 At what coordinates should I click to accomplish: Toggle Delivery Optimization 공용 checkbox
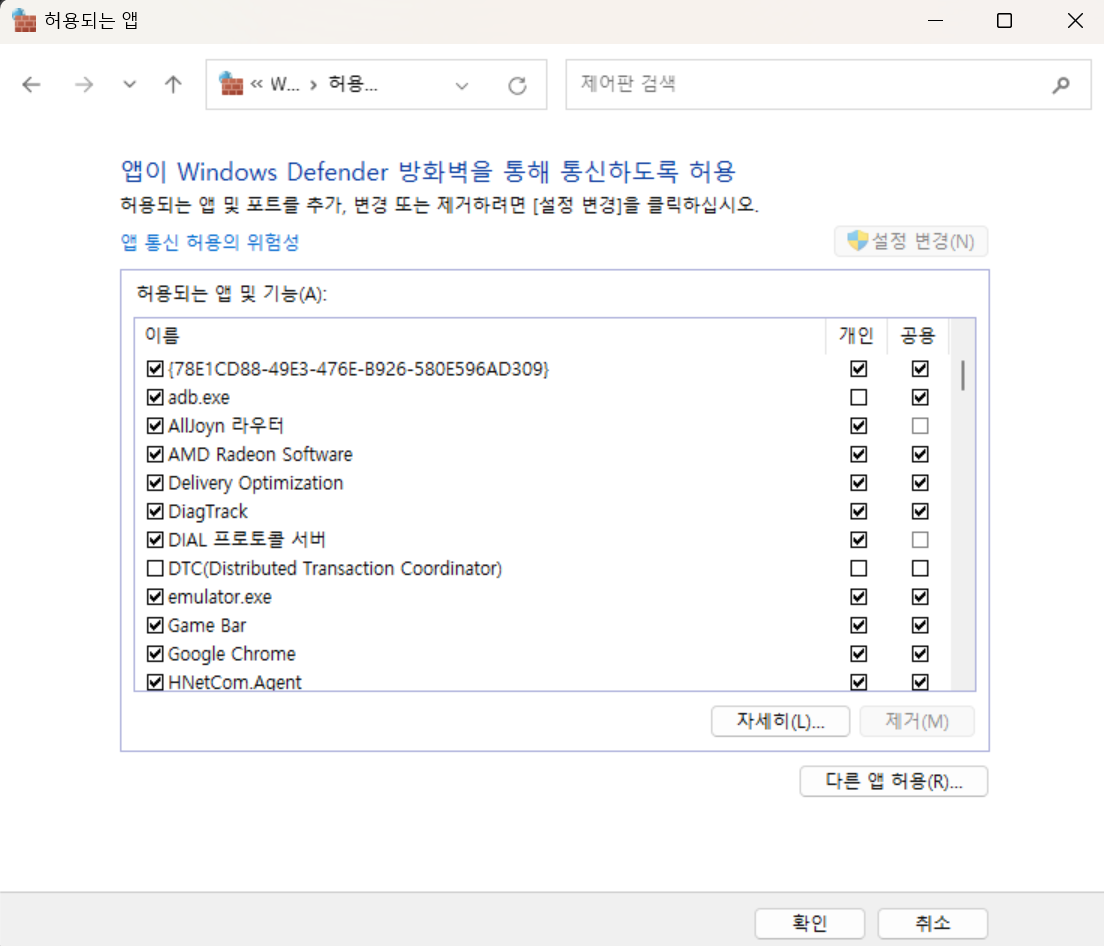(x=920, y=483)
